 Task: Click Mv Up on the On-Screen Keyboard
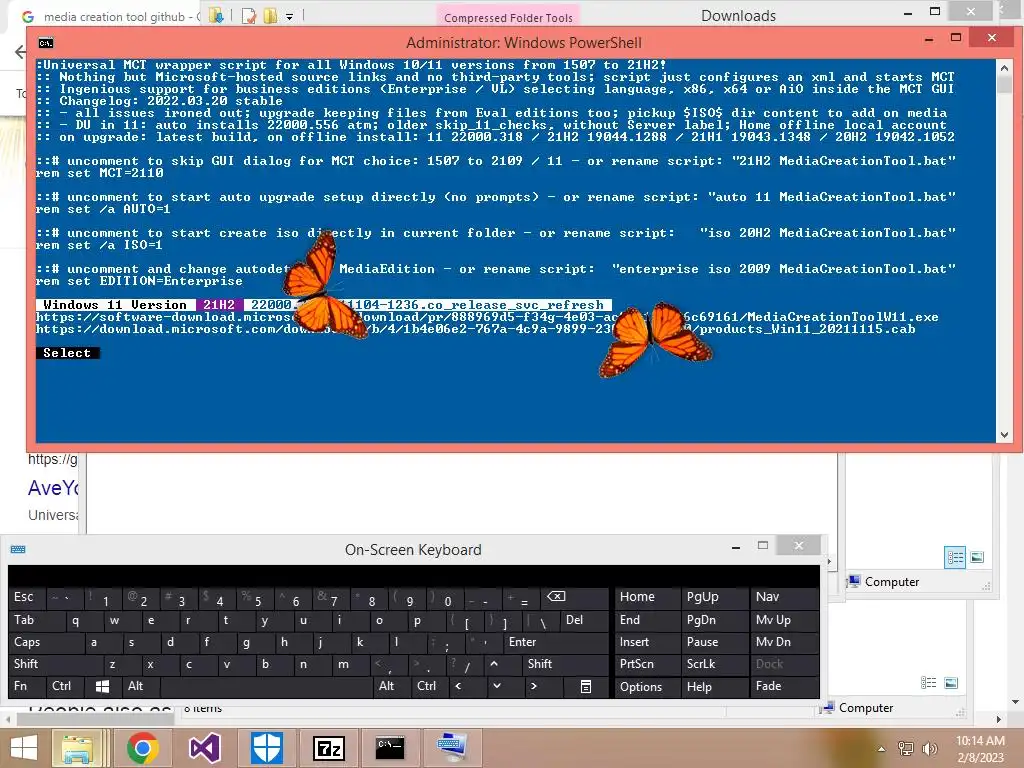coord(784,620)
